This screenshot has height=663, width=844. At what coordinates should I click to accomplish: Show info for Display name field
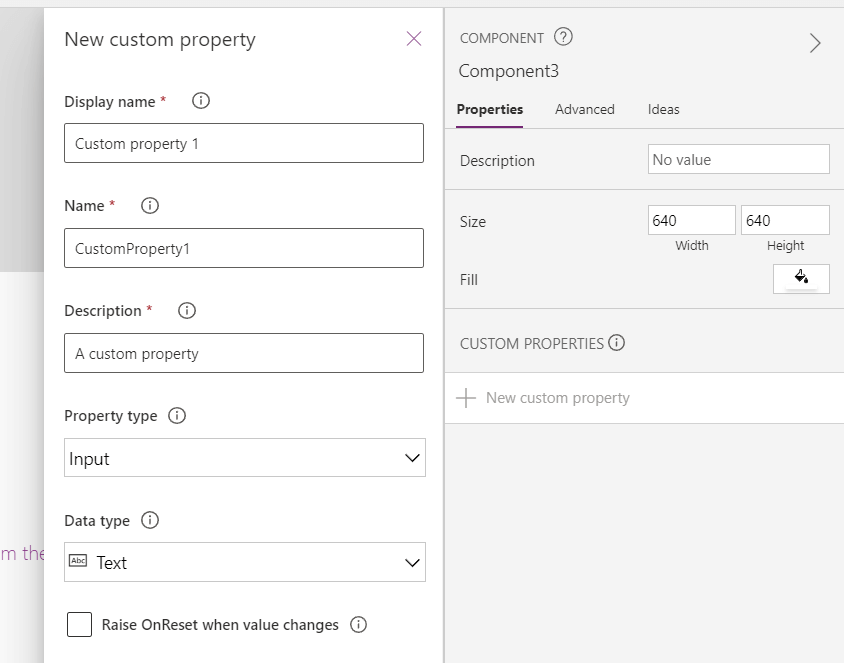pos(201,101)
